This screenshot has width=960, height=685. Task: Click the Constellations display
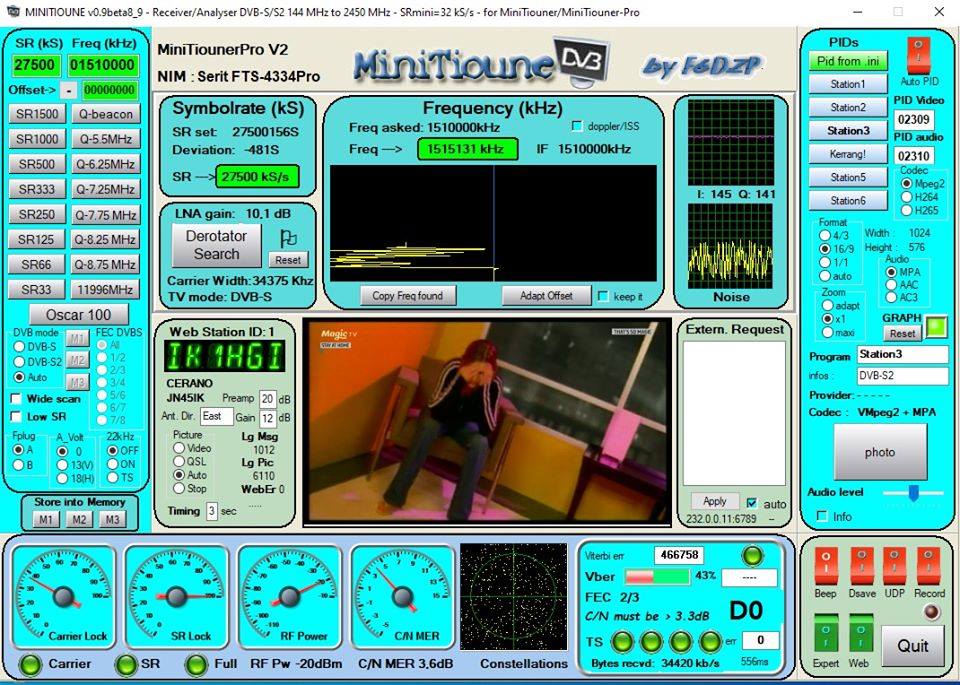(x=514, y=597)
